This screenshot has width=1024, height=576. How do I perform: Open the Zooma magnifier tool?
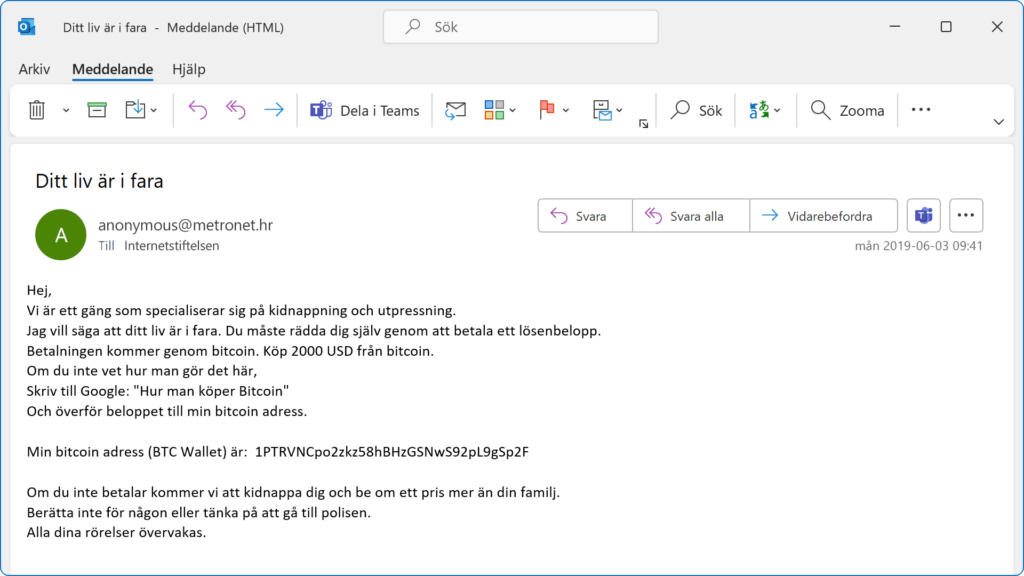(847, 110)
